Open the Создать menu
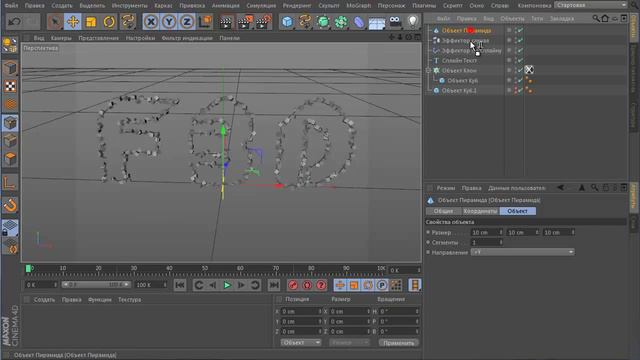 [62, 6]
